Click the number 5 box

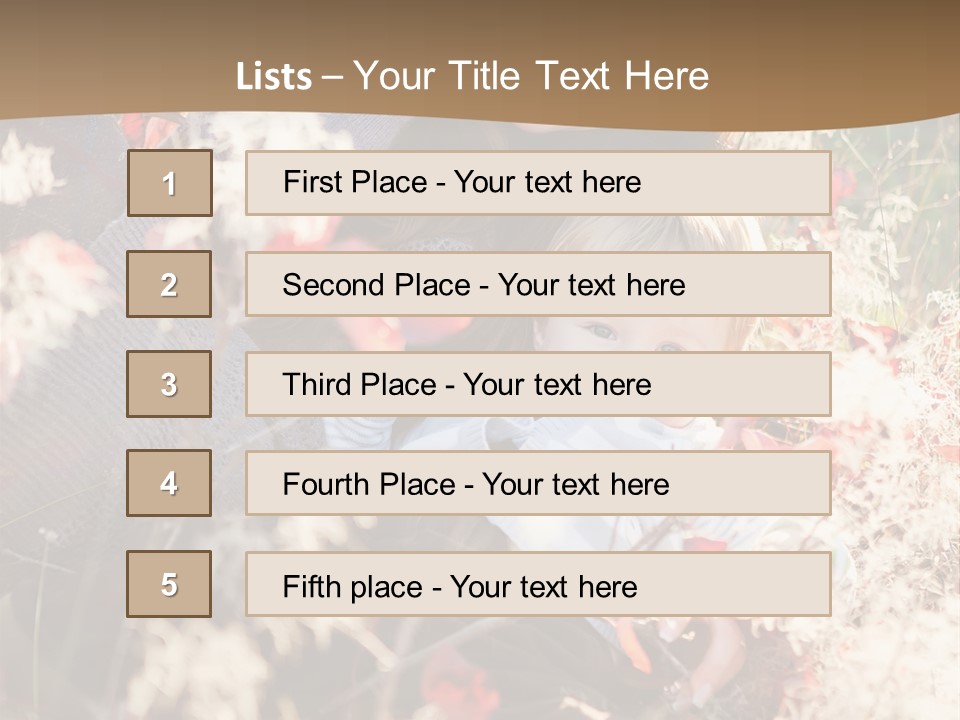pyautogui.click(x=169, y=584)
